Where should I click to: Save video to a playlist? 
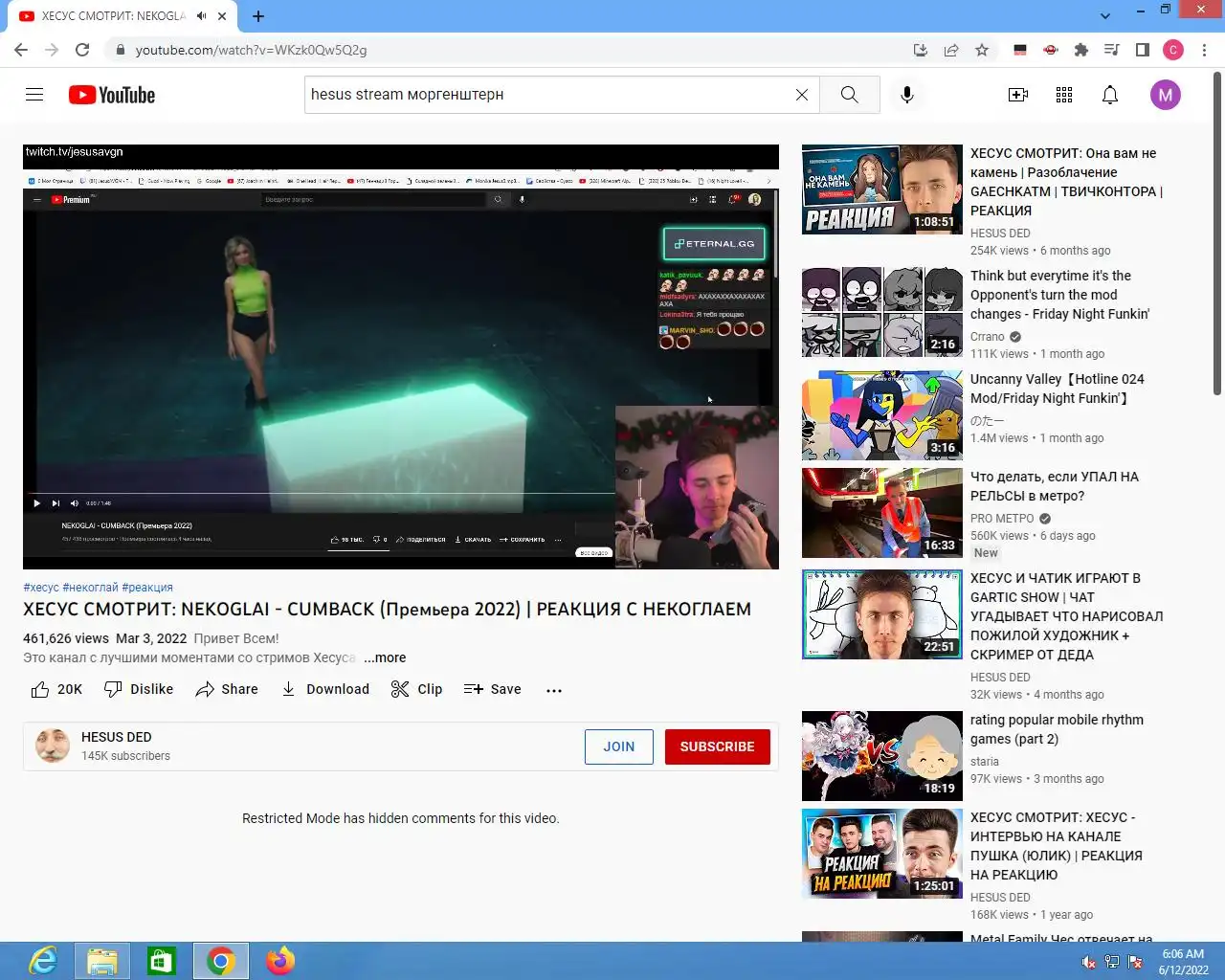point(493,689)
